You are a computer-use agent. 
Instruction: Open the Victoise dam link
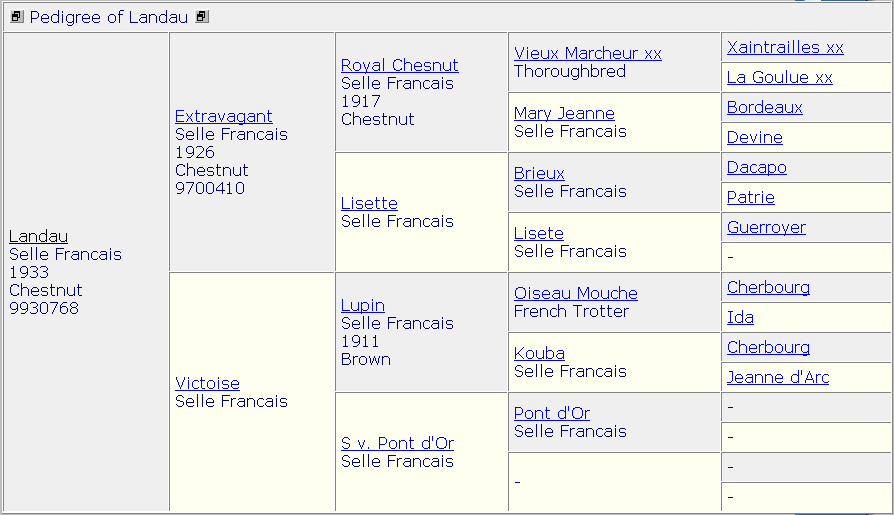(207, 383)
